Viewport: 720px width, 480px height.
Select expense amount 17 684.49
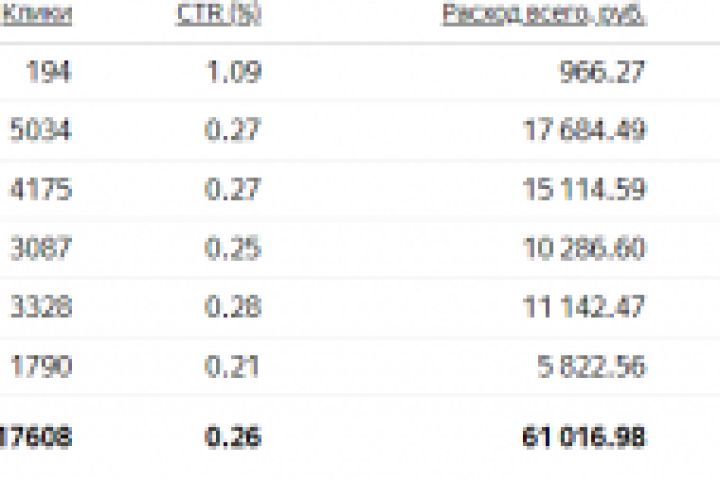584,131
